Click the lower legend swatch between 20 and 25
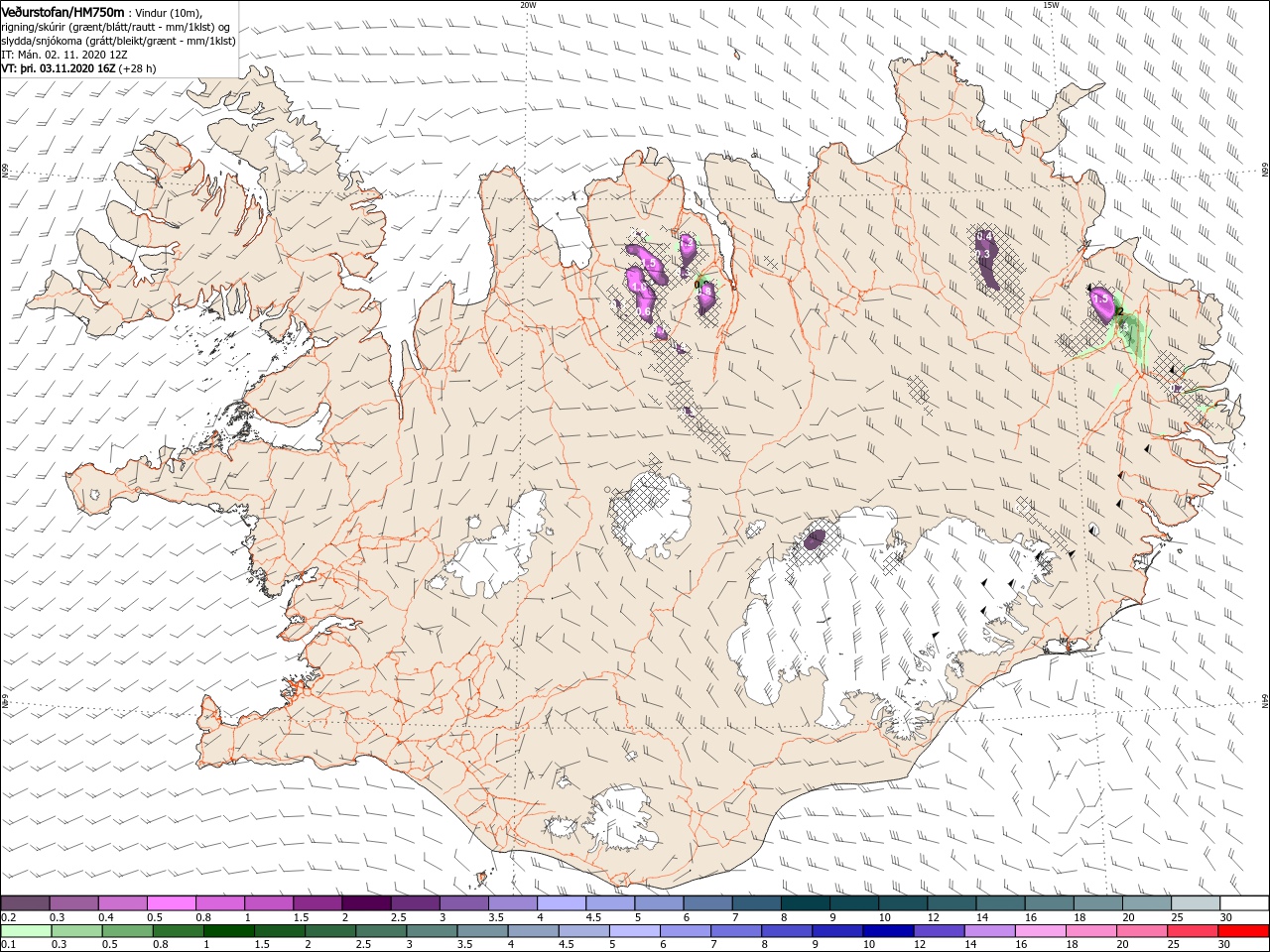The height and width of the screenshot is (952, 1270). [1140, 931]
